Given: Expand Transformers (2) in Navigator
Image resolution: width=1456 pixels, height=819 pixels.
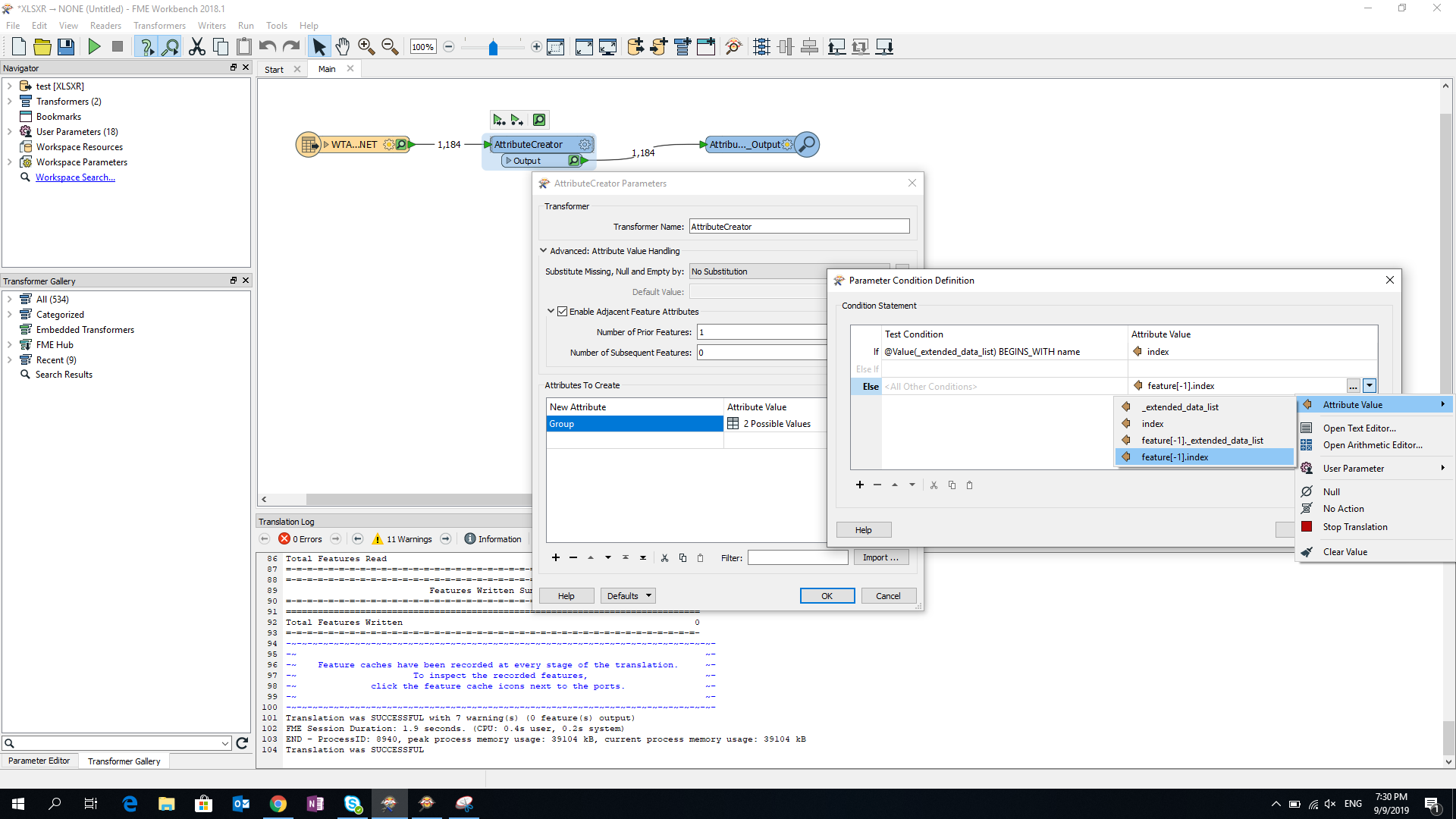Looking at the screenshot, I should click(10, 102).
